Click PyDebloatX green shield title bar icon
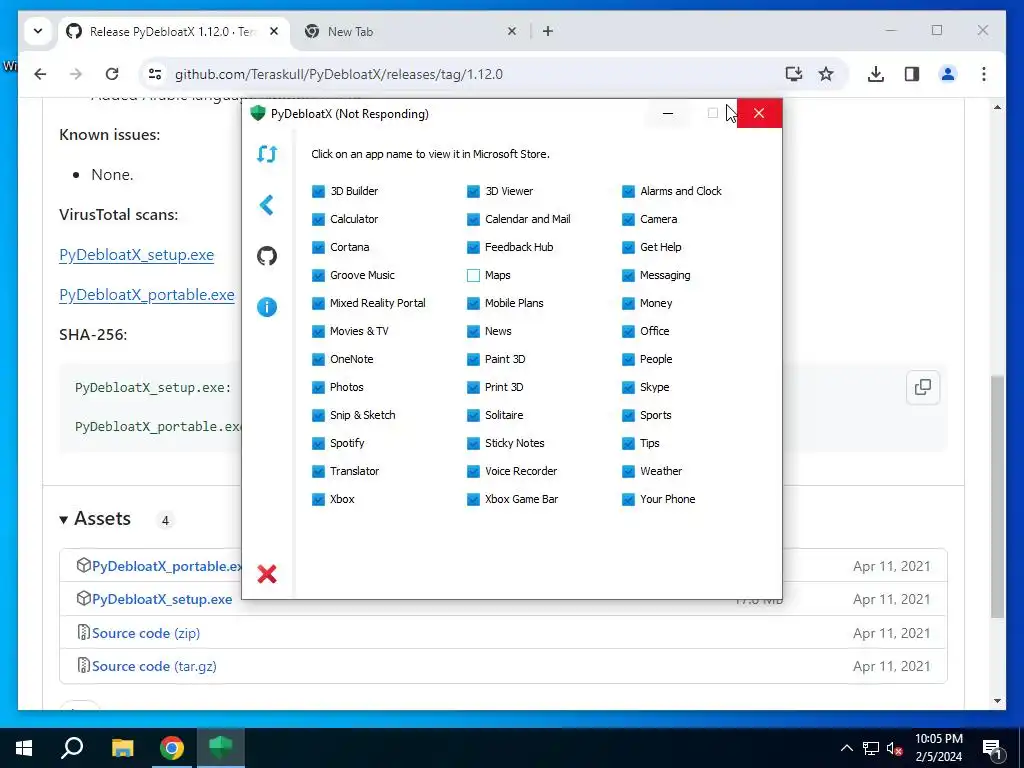The image size is (1024, 768). 258,114
